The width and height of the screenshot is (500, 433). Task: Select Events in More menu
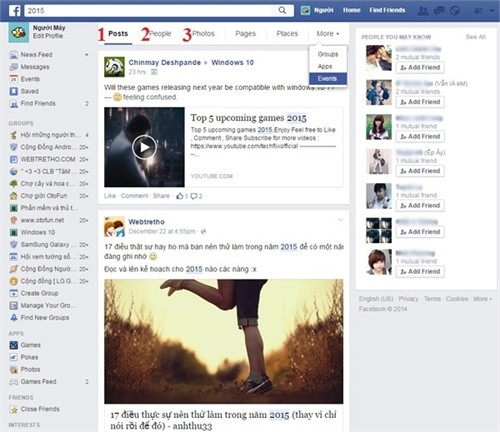[x=328, y=79]
